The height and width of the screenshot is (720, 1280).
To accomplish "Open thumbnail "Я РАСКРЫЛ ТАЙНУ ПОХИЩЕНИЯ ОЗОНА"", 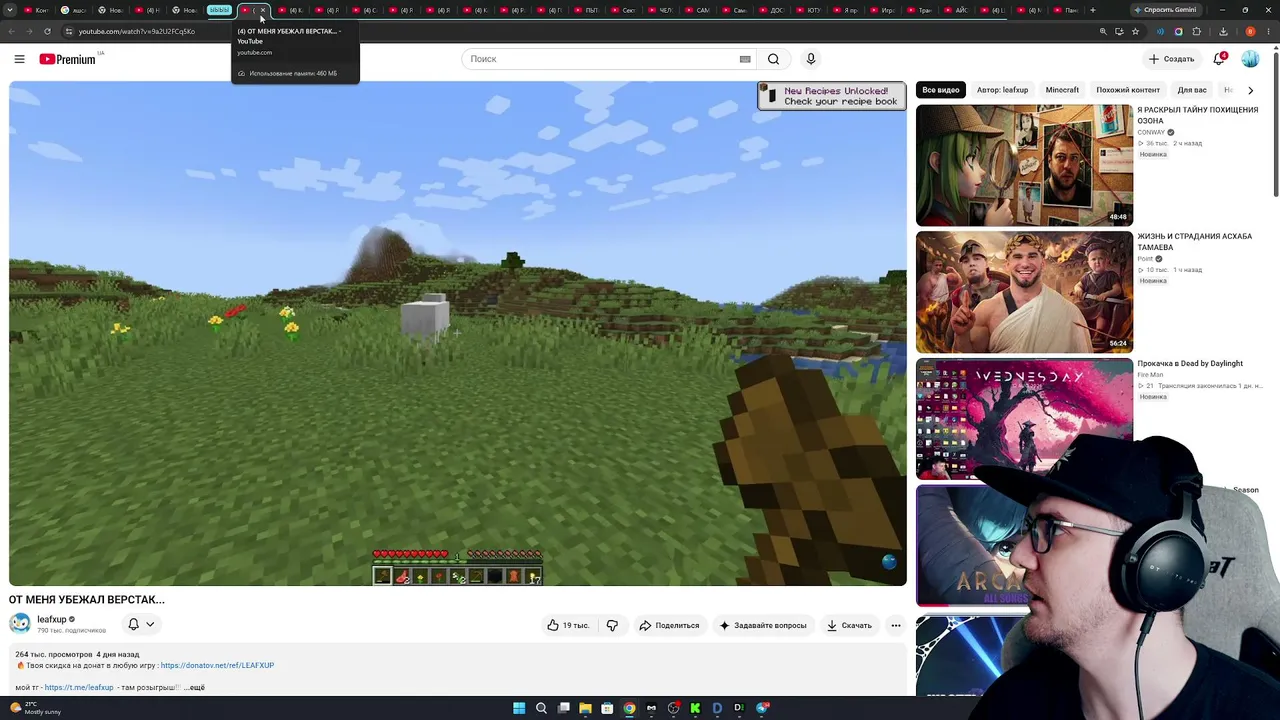I will tap(1024, 165).
